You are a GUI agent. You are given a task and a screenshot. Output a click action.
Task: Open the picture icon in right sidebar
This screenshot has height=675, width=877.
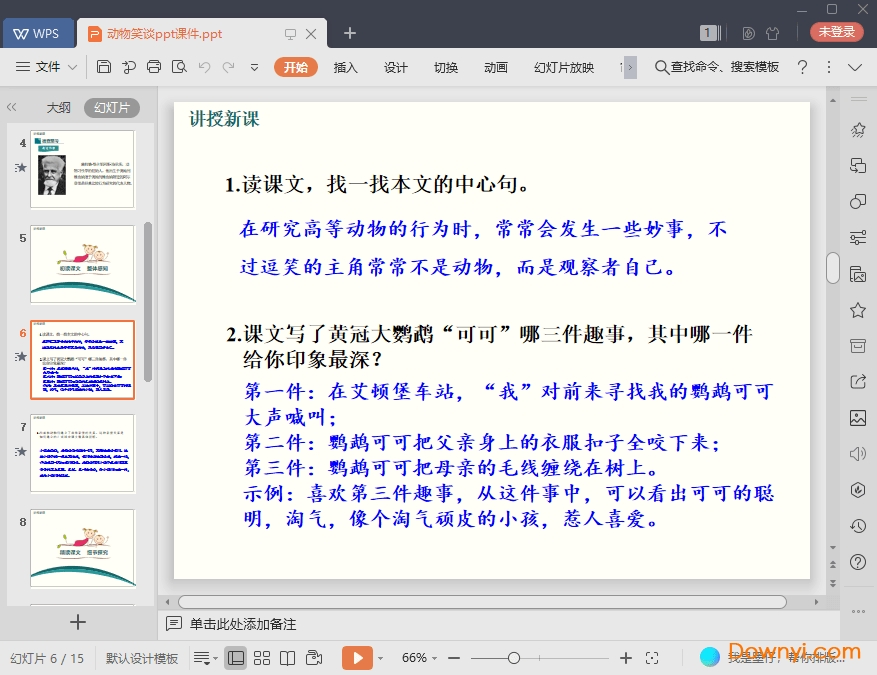coord(857,417)
